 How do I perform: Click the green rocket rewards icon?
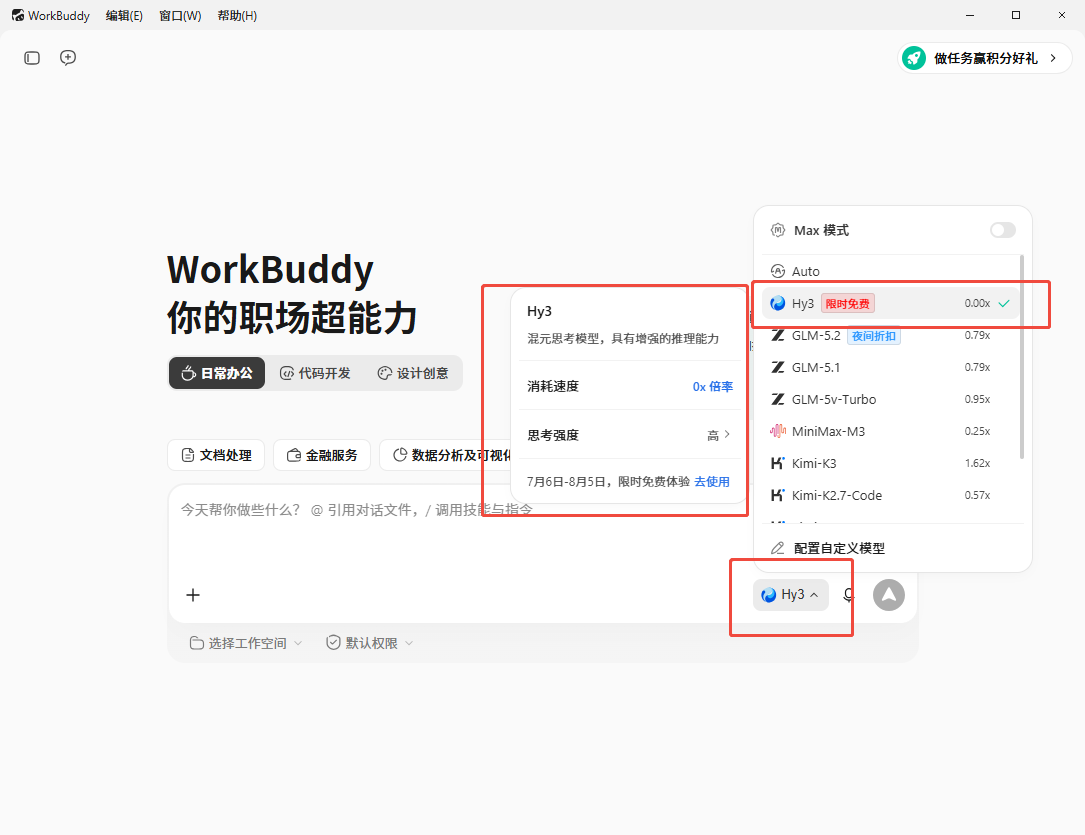point(914,58)
